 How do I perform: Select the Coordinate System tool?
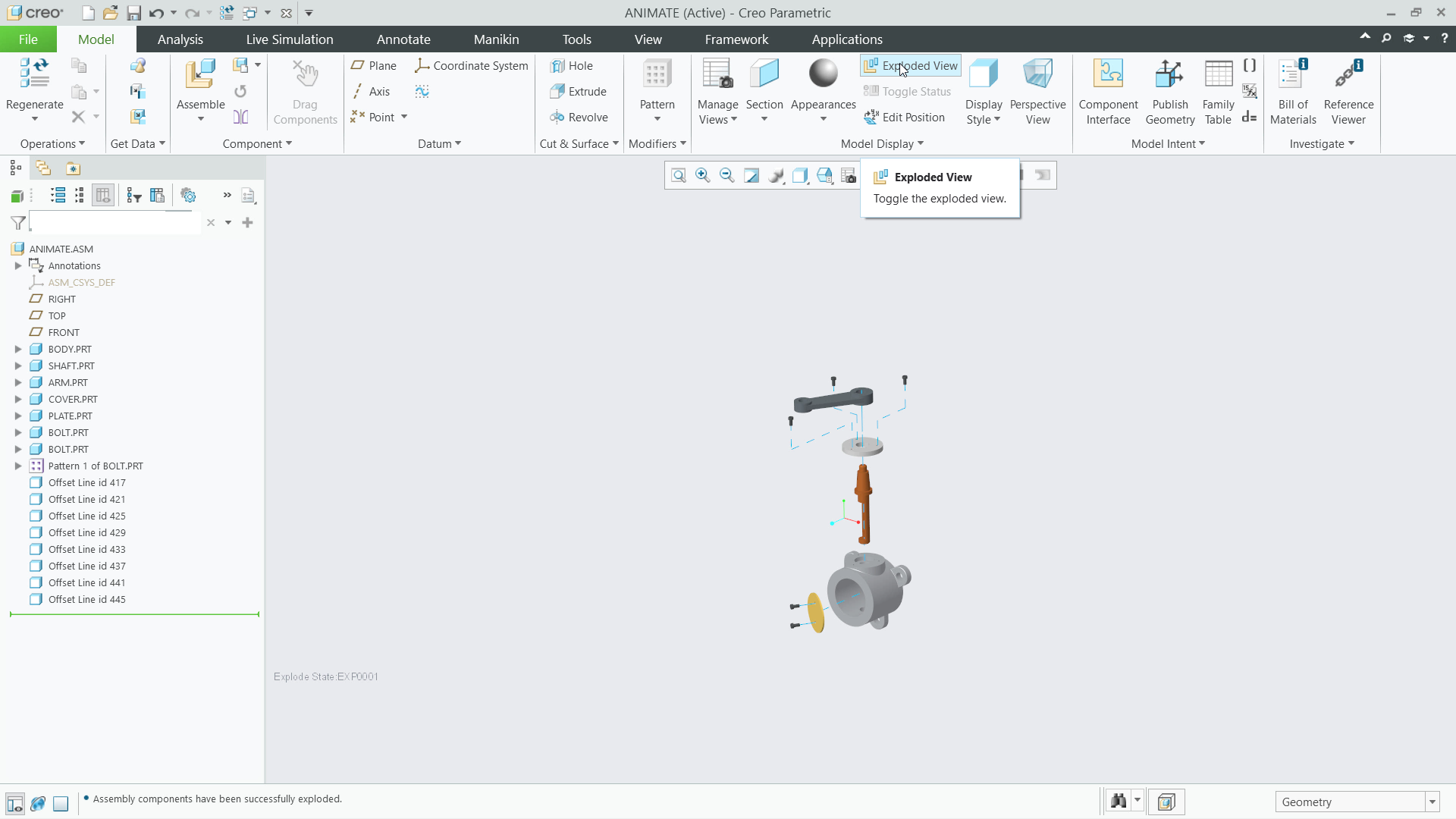click(471, 66)
